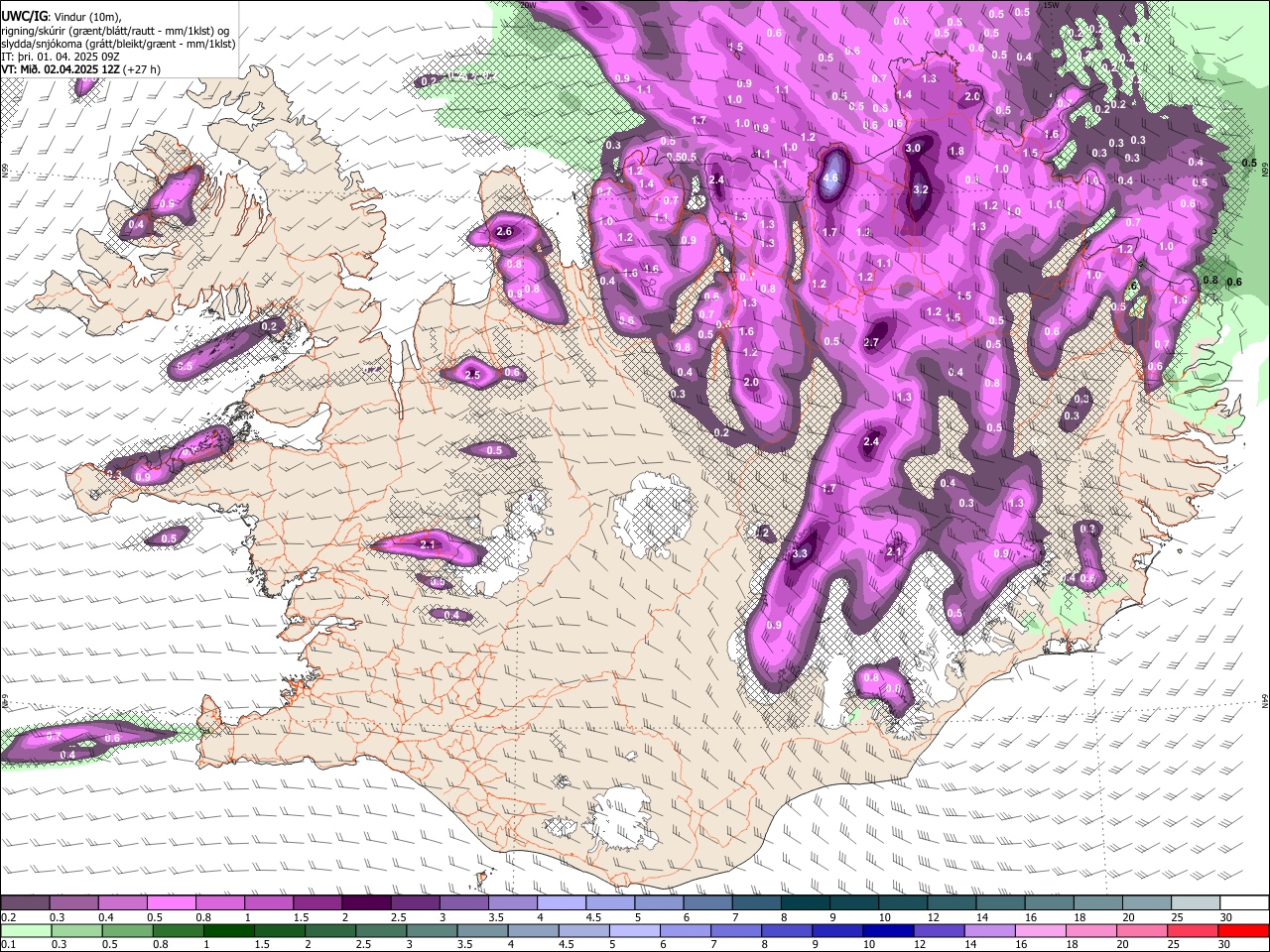This screenshot has height=952, width=1270.
Task: Select the bright red swatch at 30 in the lower legend
Action: 1243,930
